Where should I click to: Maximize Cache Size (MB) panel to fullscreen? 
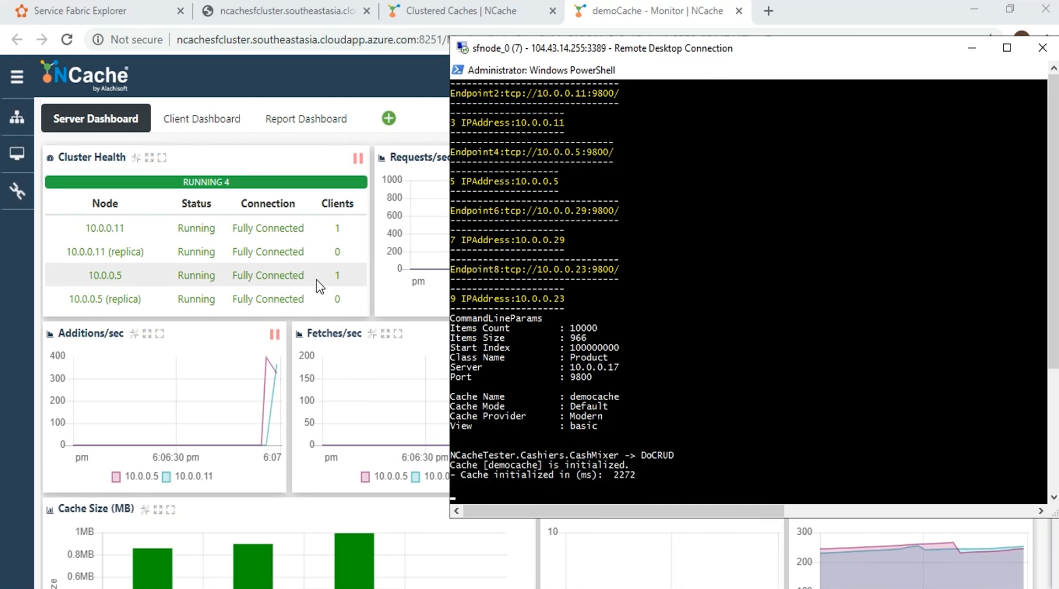click(170, 509)
